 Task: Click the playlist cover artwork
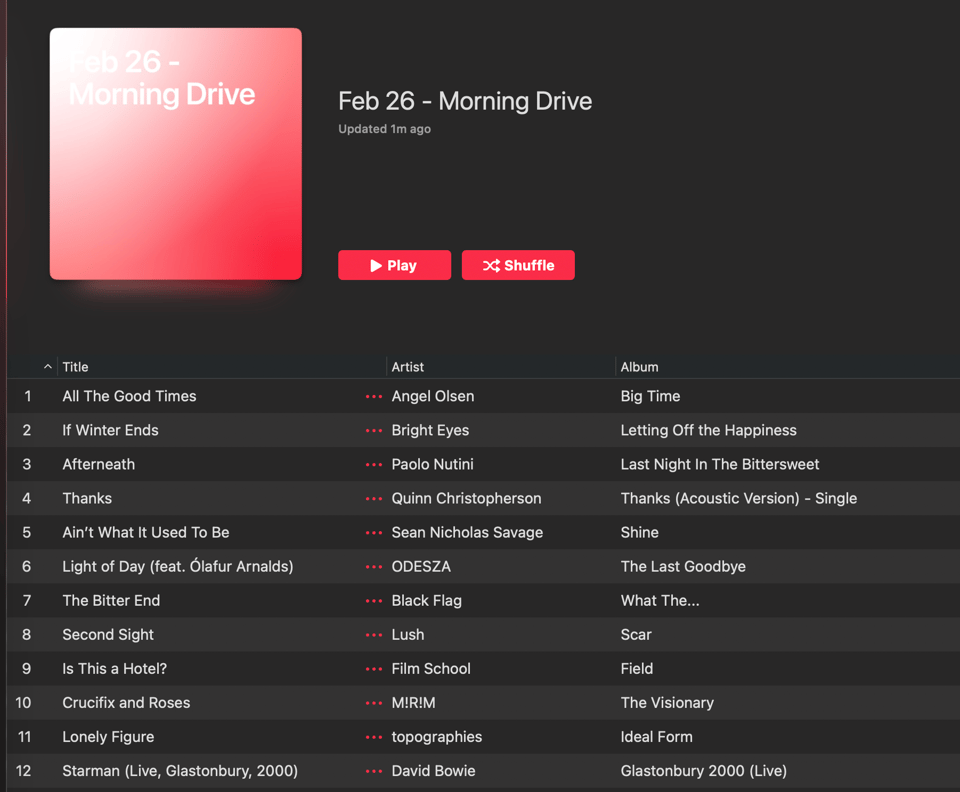176,154
